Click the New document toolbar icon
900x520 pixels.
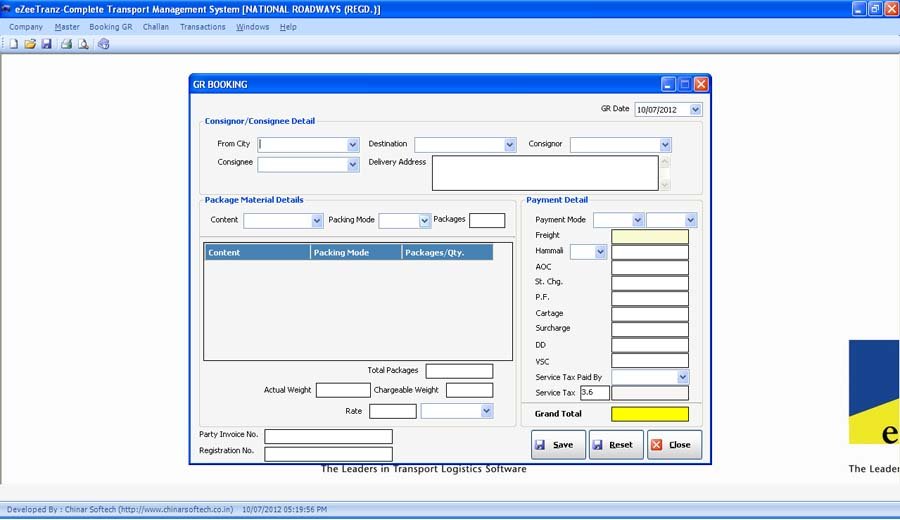[x=13, y=44]
